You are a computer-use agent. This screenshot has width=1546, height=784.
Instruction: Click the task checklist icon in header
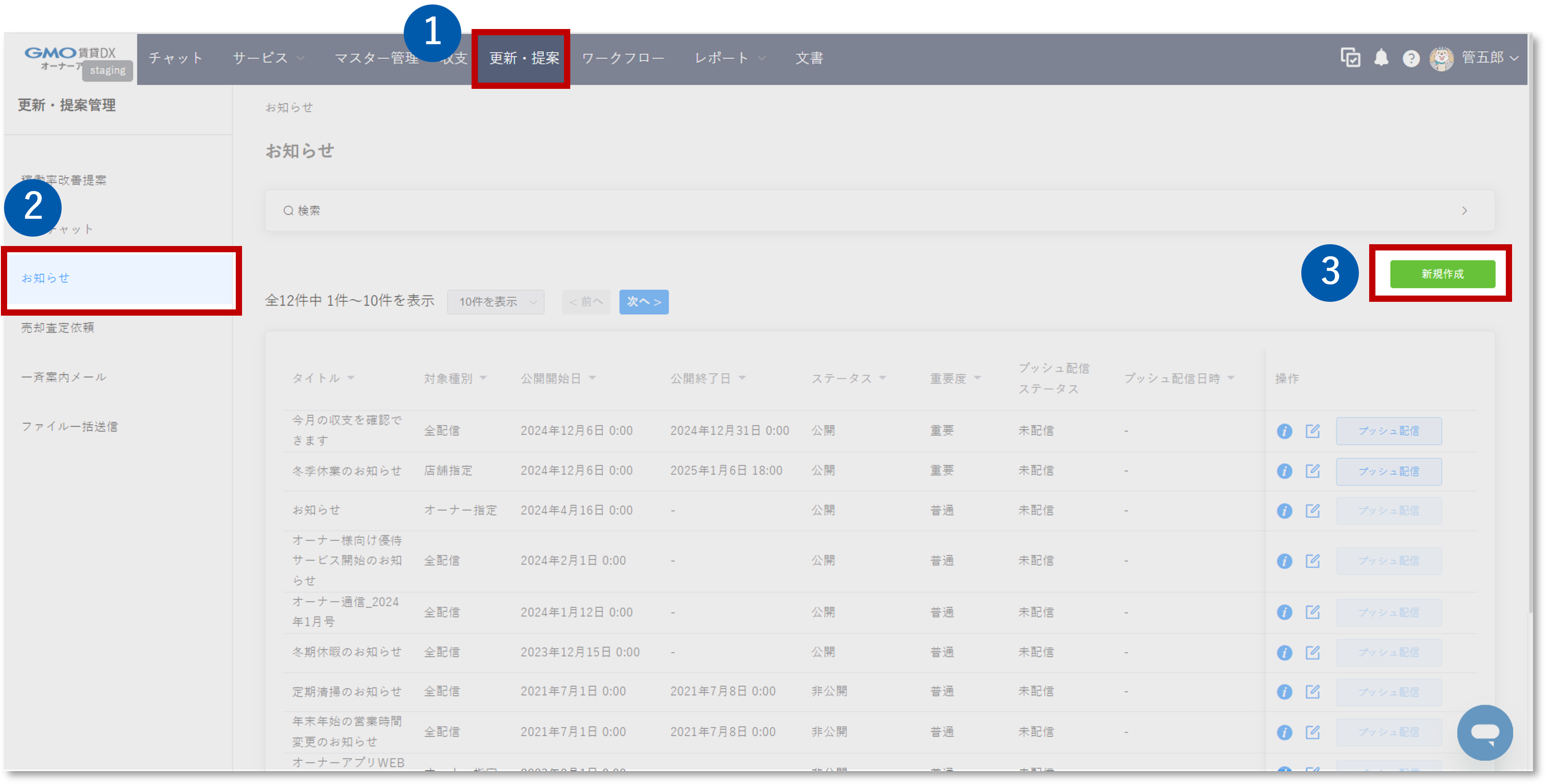[x=1350, y=58]
